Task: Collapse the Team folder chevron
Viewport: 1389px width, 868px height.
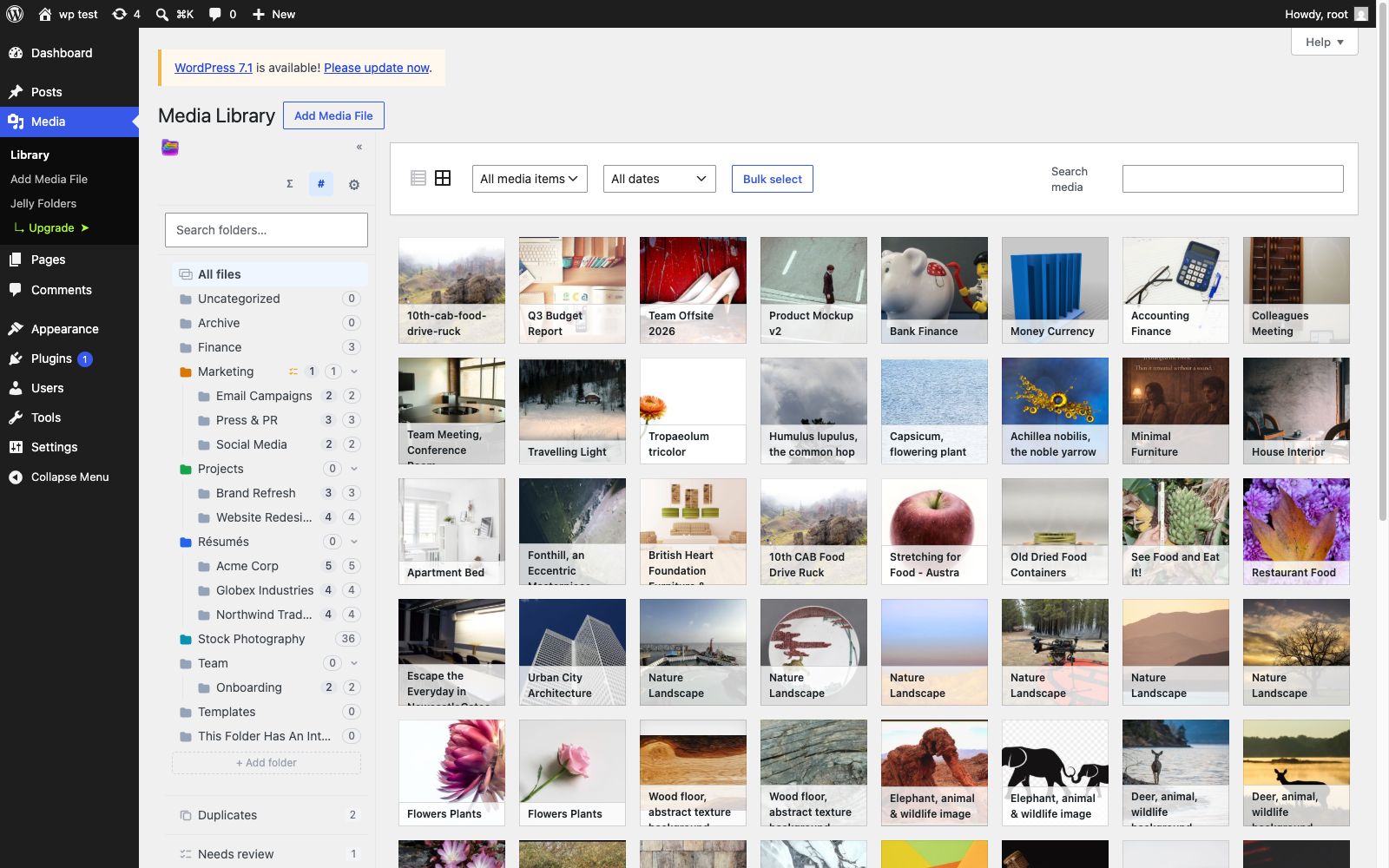Action: pos(354,663)
